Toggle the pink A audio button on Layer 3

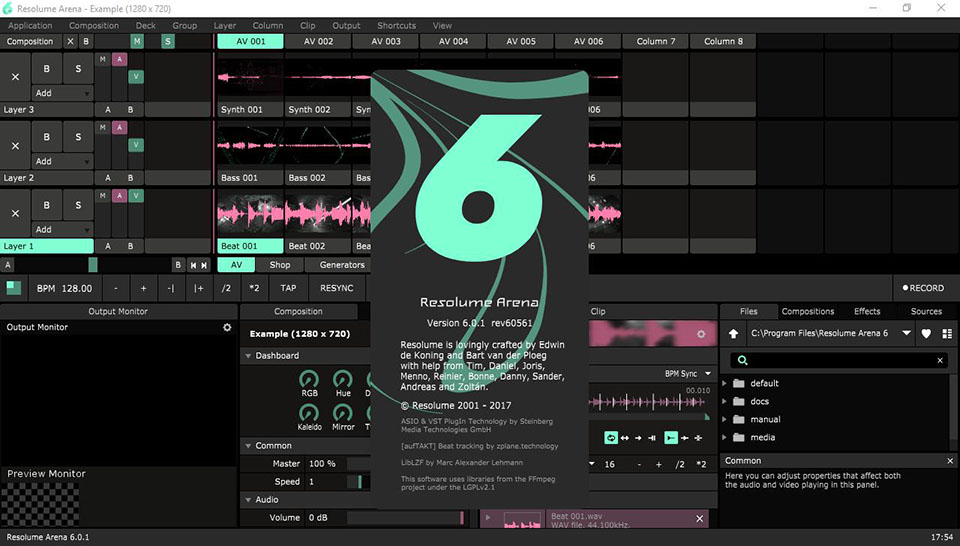tap(119, 59)
